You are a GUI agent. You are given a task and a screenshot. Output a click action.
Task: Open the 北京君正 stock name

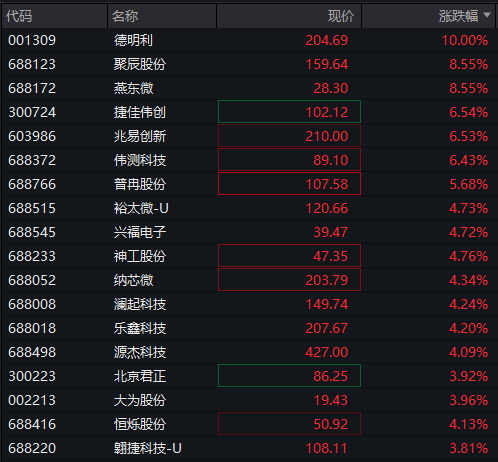click(x=140, y=376)
